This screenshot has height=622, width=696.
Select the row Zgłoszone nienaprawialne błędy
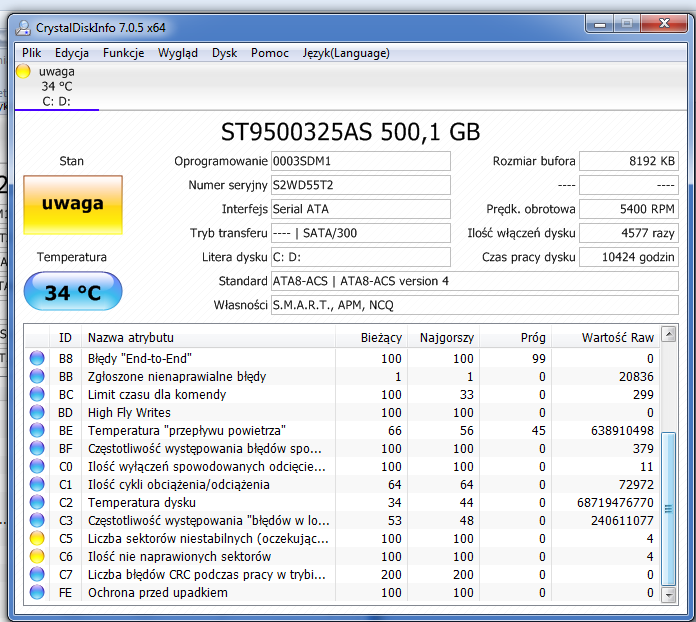tap(342, 376)
